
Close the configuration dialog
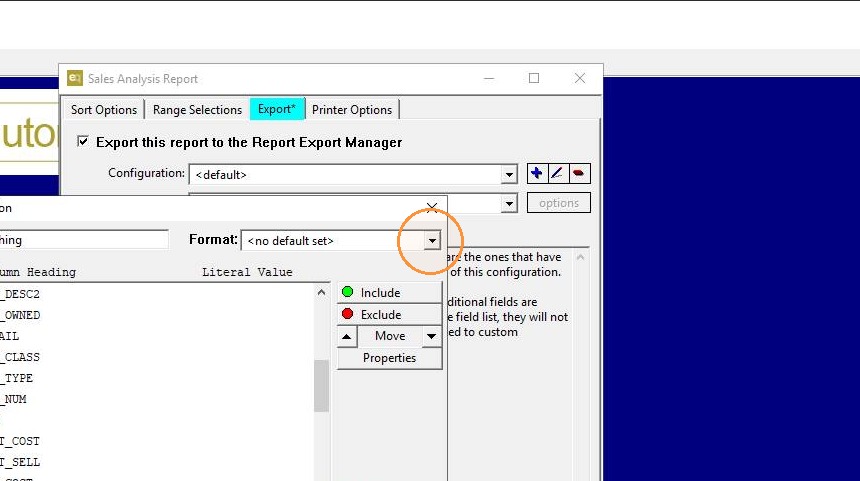tap(432, 207)
